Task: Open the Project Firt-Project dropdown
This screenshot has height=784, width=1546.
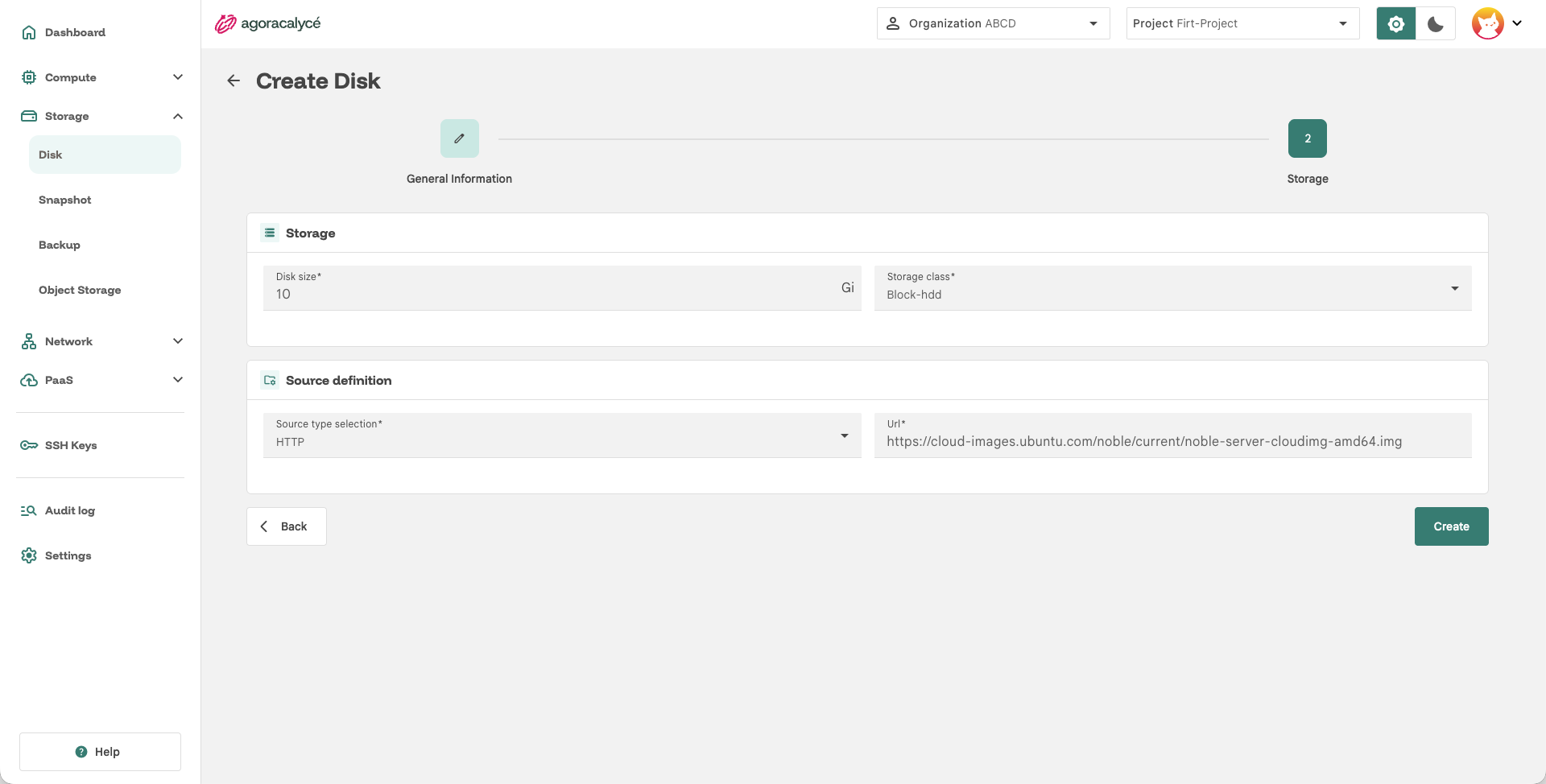Action: tap(1242, 23)
